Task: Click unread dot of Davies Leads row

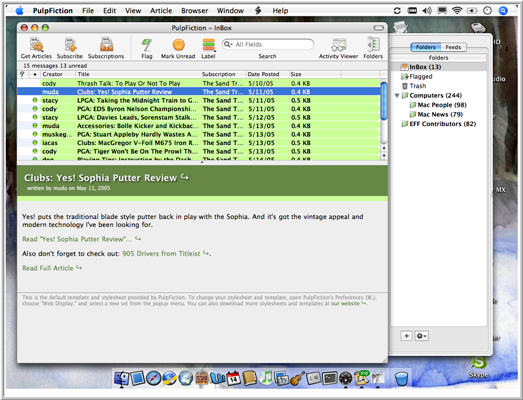Action: pyautogui.click(x=35, y=117)
